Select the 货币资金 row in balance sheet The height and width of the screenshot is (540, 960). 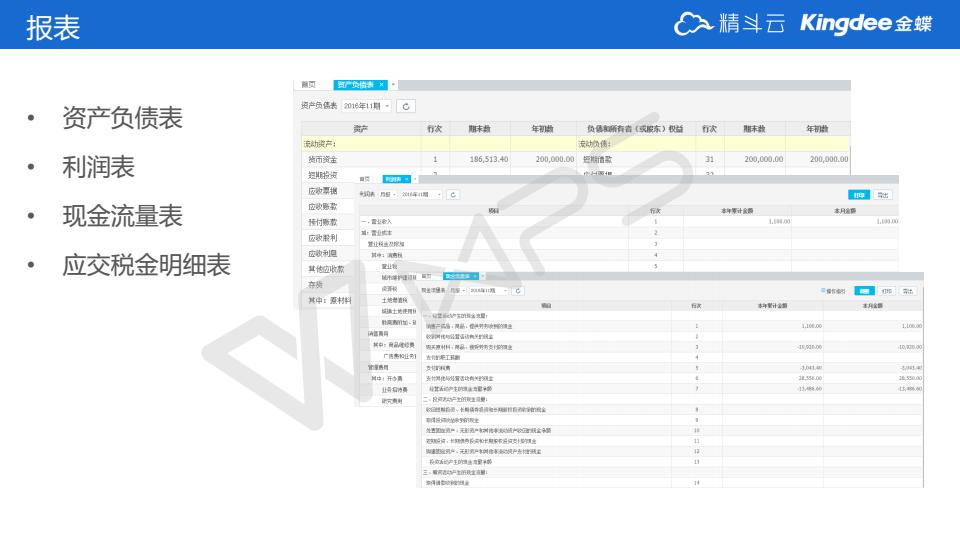coord(323,159)
